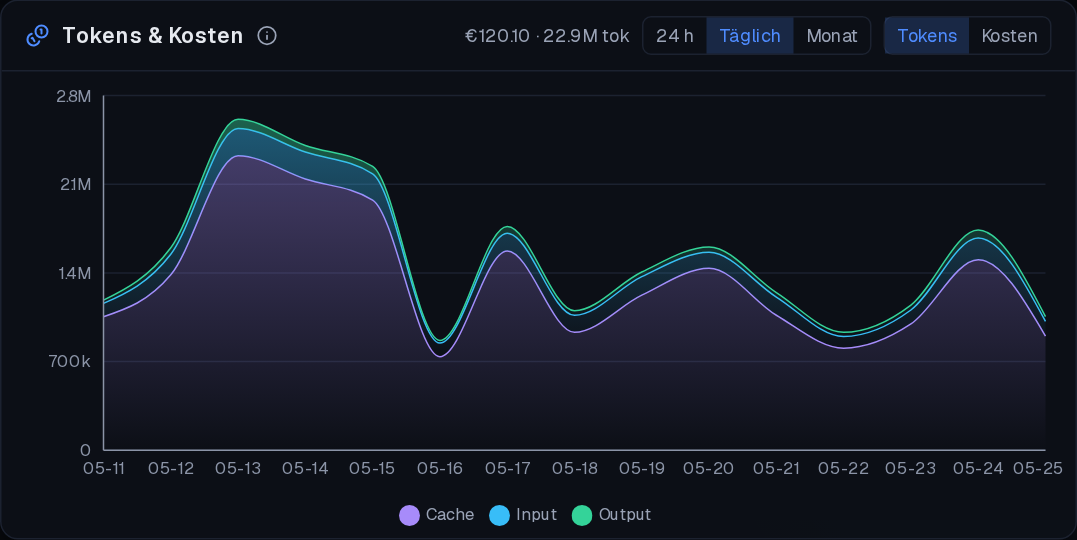
Task: Click the 05-16 x-axis date label
Action: pos(440,469)
